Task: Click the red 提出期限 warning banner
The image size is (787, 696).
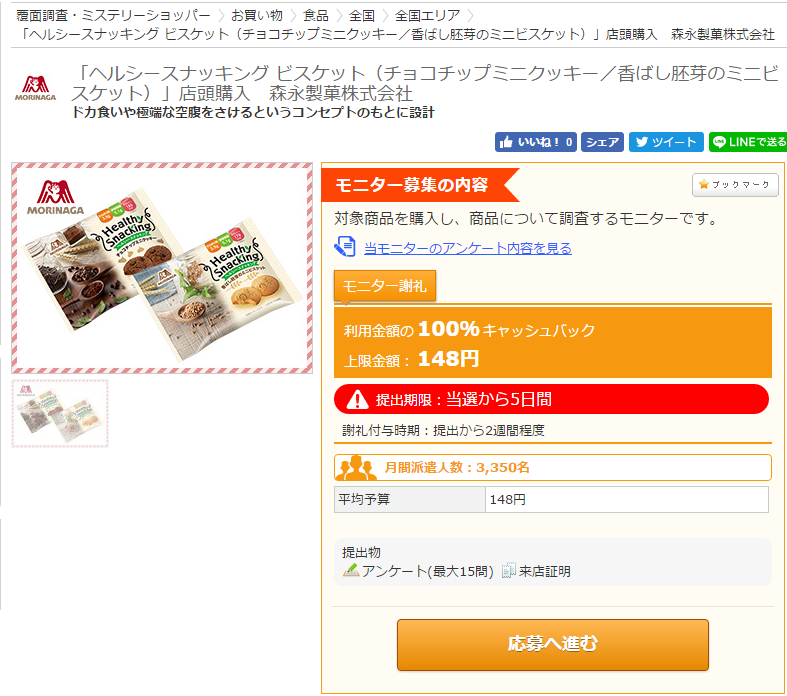Action: (x=551, y=399)
